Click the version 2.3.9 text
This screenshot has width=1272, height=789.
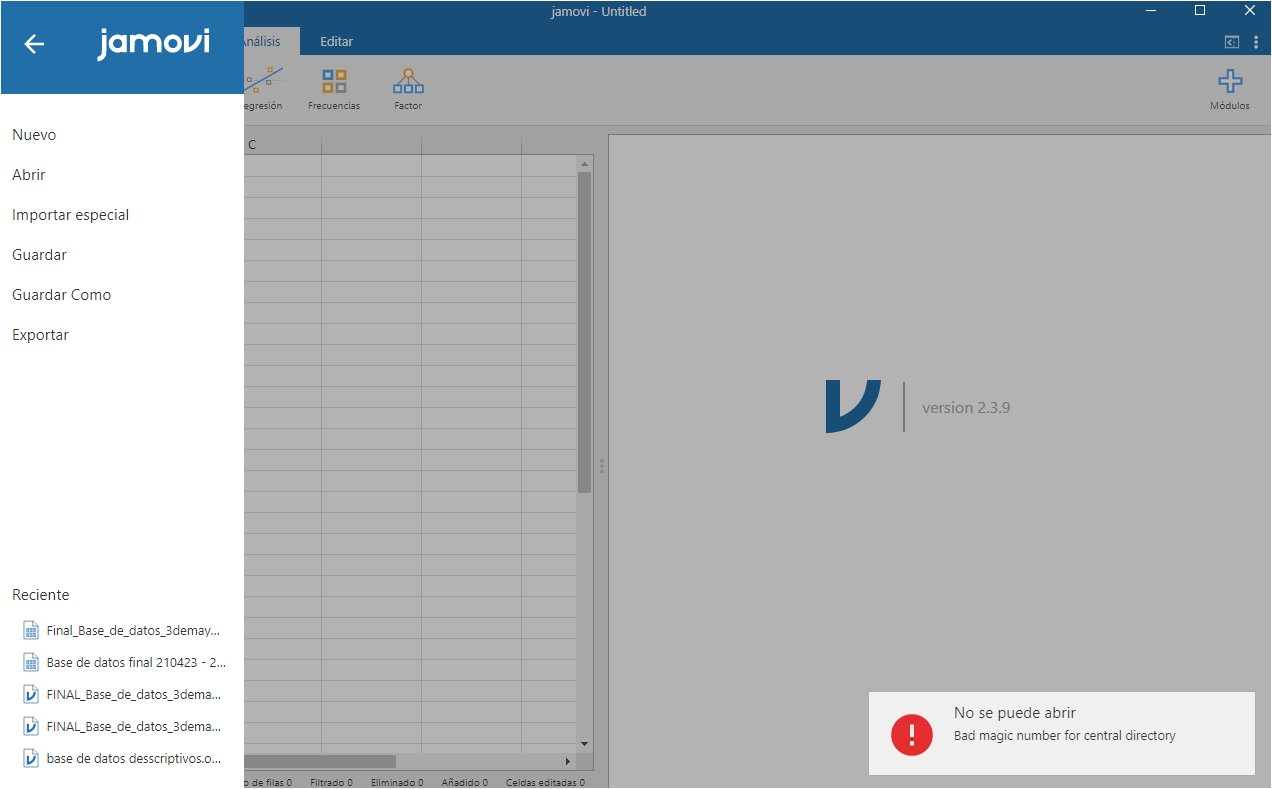tap(966, 408)
